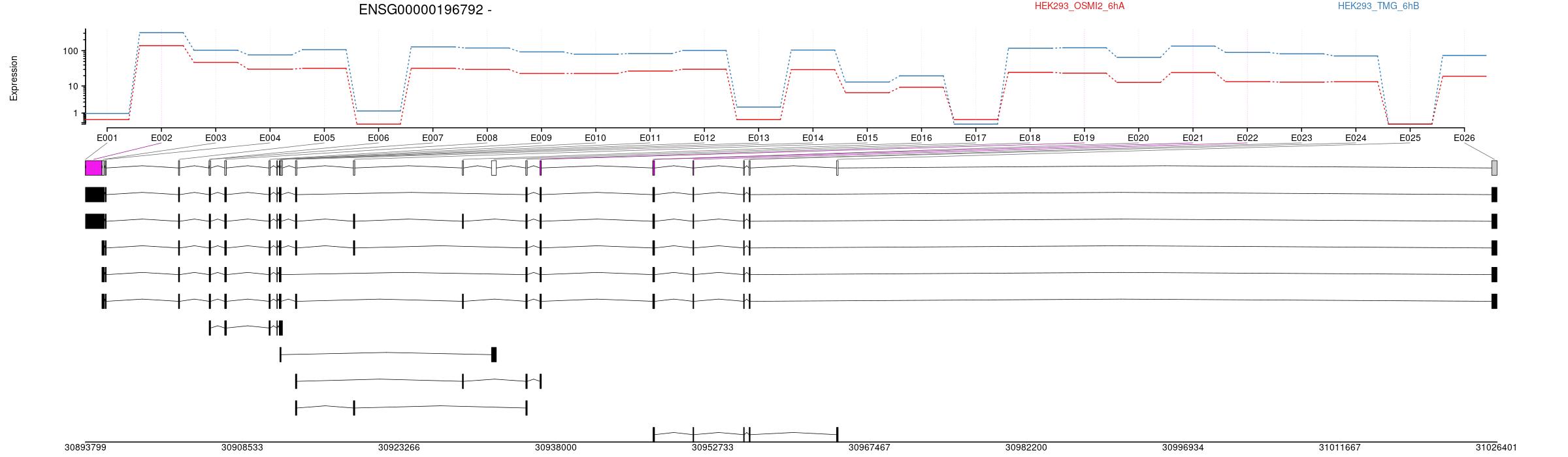Screen dimensions: 1568x457
Task: Click exon label E003
Action: click(216, 138)
